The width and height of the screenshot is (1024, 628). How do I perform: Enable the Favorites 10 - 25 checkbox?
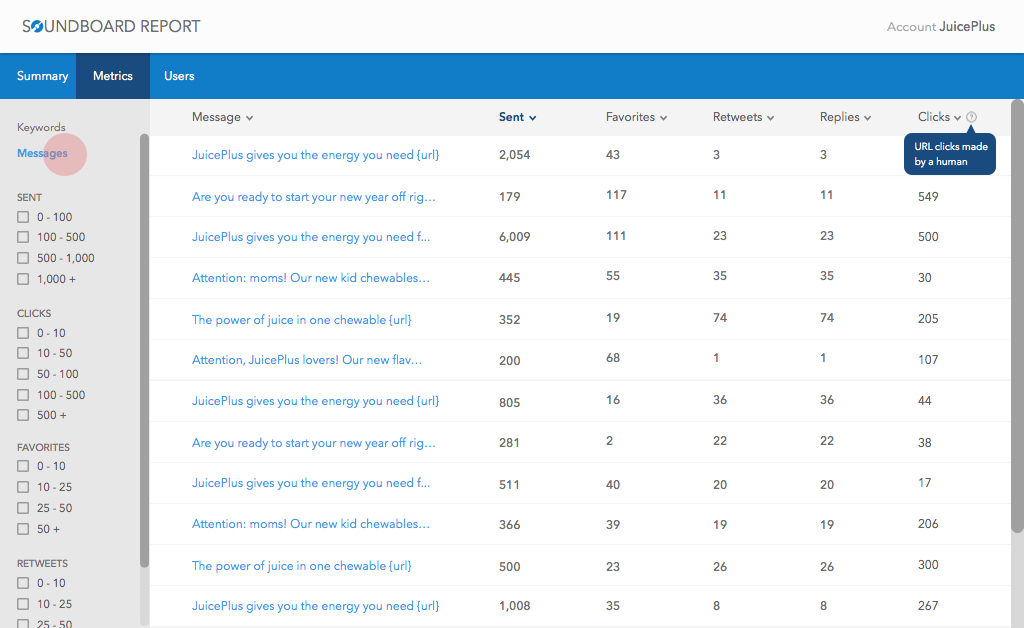(x=24, y=487)
